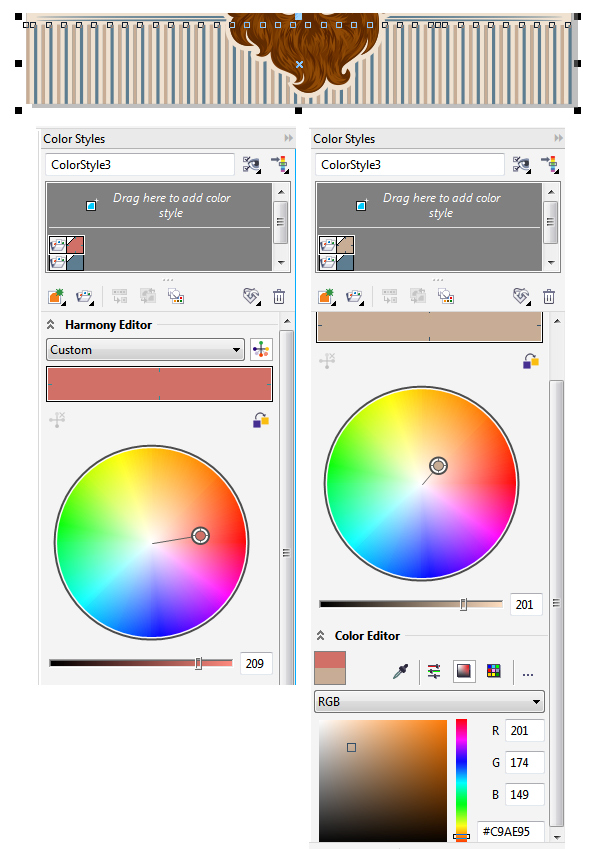This screenshot has height=849, width=600.
Task: Click the swap/merge styles icon in red-harmony panel
Action: click(x=148, y=297)
